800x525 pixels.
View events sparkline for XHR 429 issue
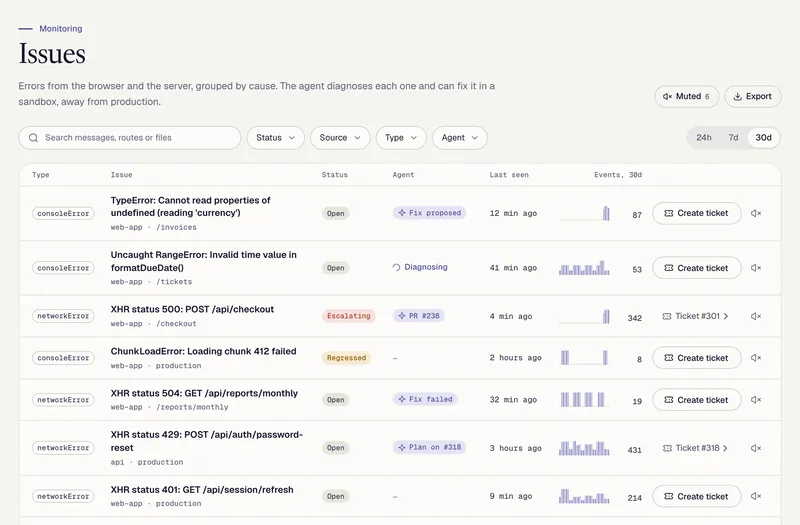click(585, 448)
